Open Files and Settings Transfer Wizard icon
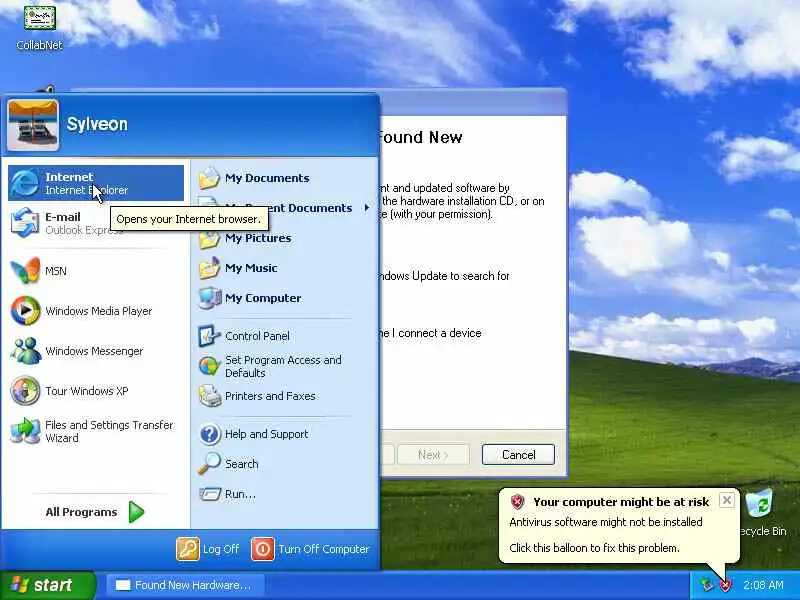The height and width of the screenshot is (600, 800). (x=25, y=431)
